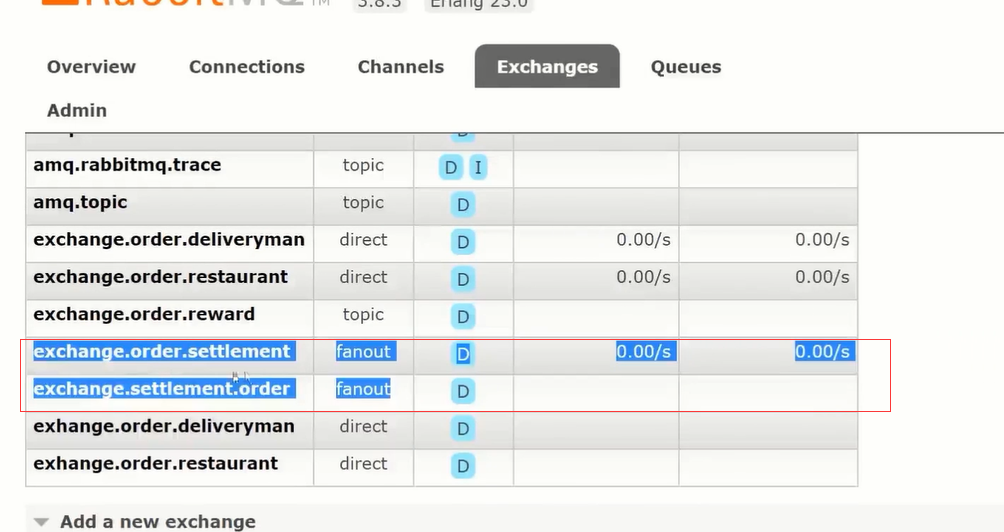This screenshot has width=1004, height=532.
Task: Open the amq.rabbitmq.trace exchange
Action: (x=127, y=165)
